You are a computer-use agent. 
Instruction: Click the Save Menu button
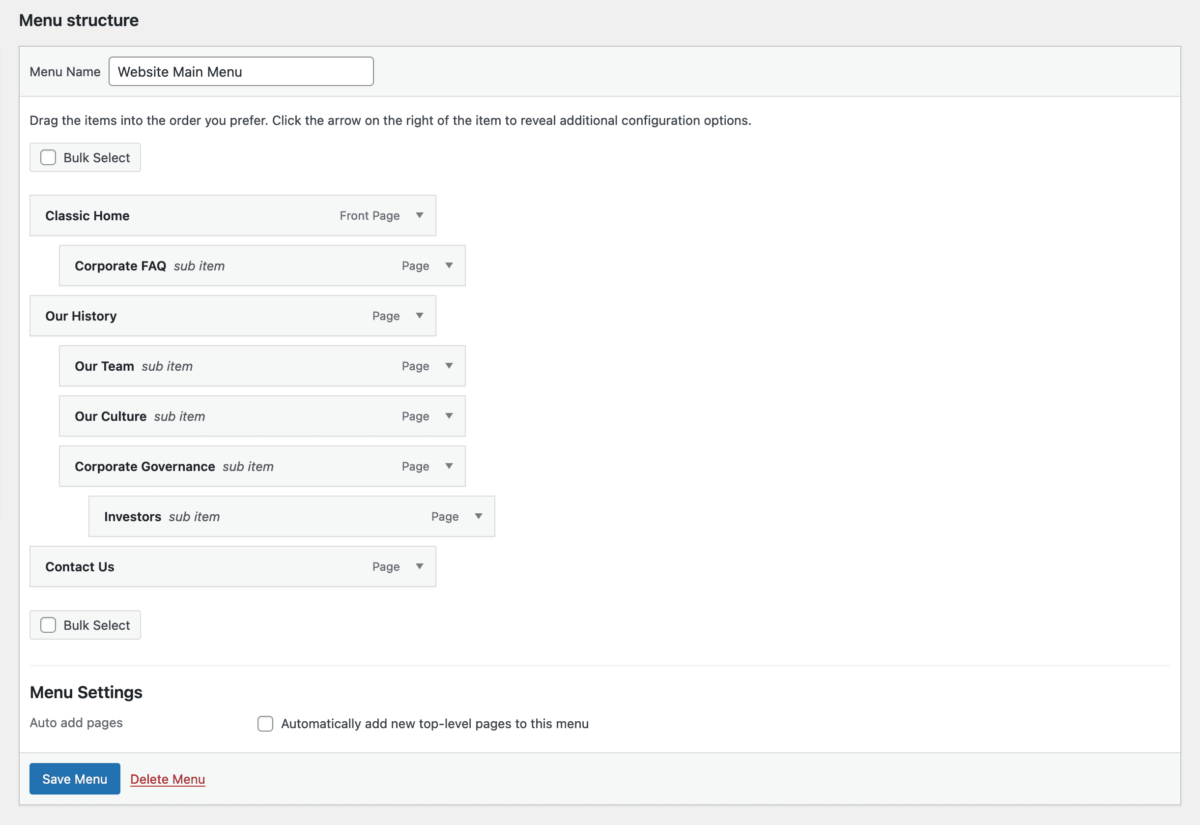tap(74, 778)
